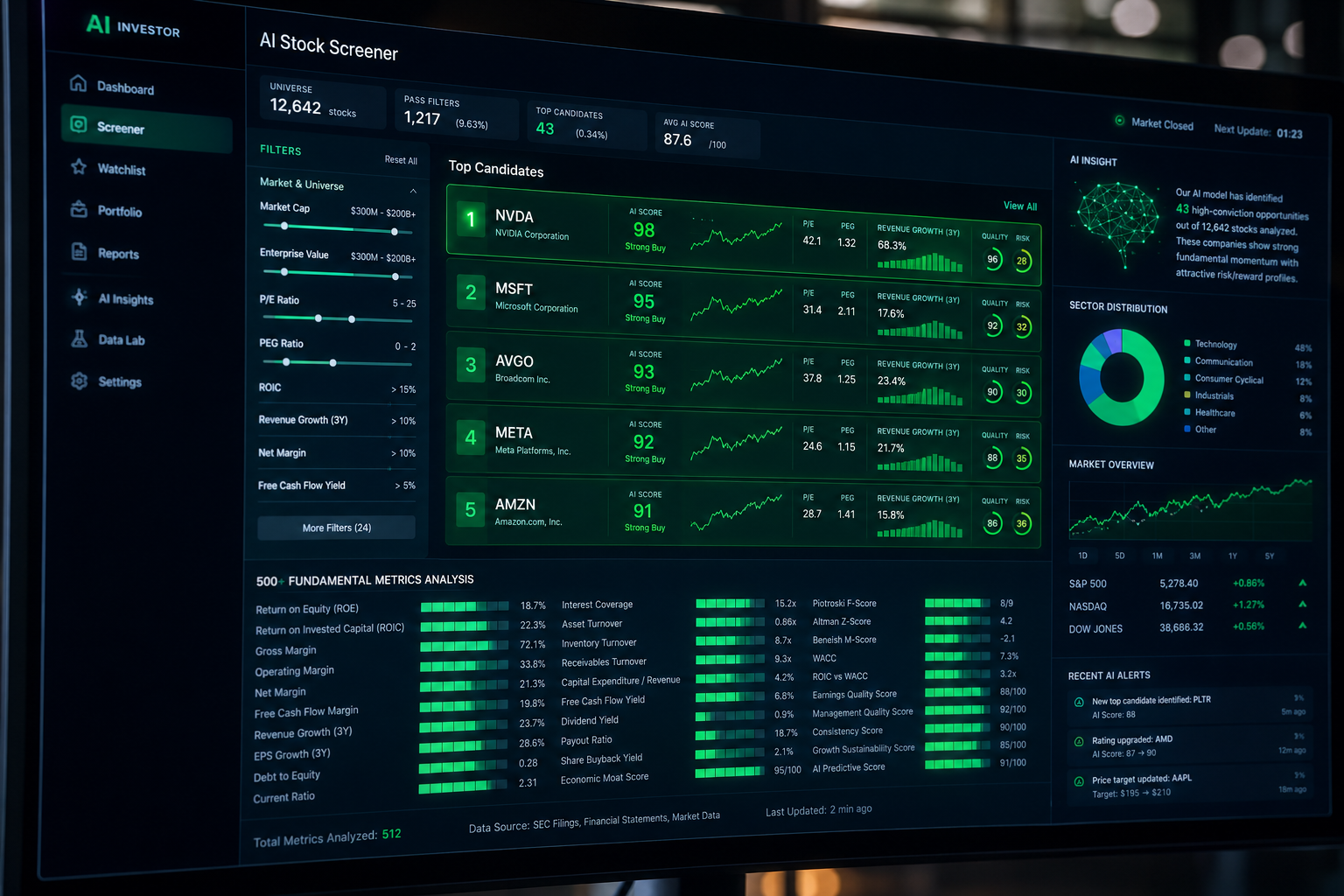Open the Dashboard home icon
Image resolution: width=1344 pixels, height=896 pixels.
coord(79,83)
